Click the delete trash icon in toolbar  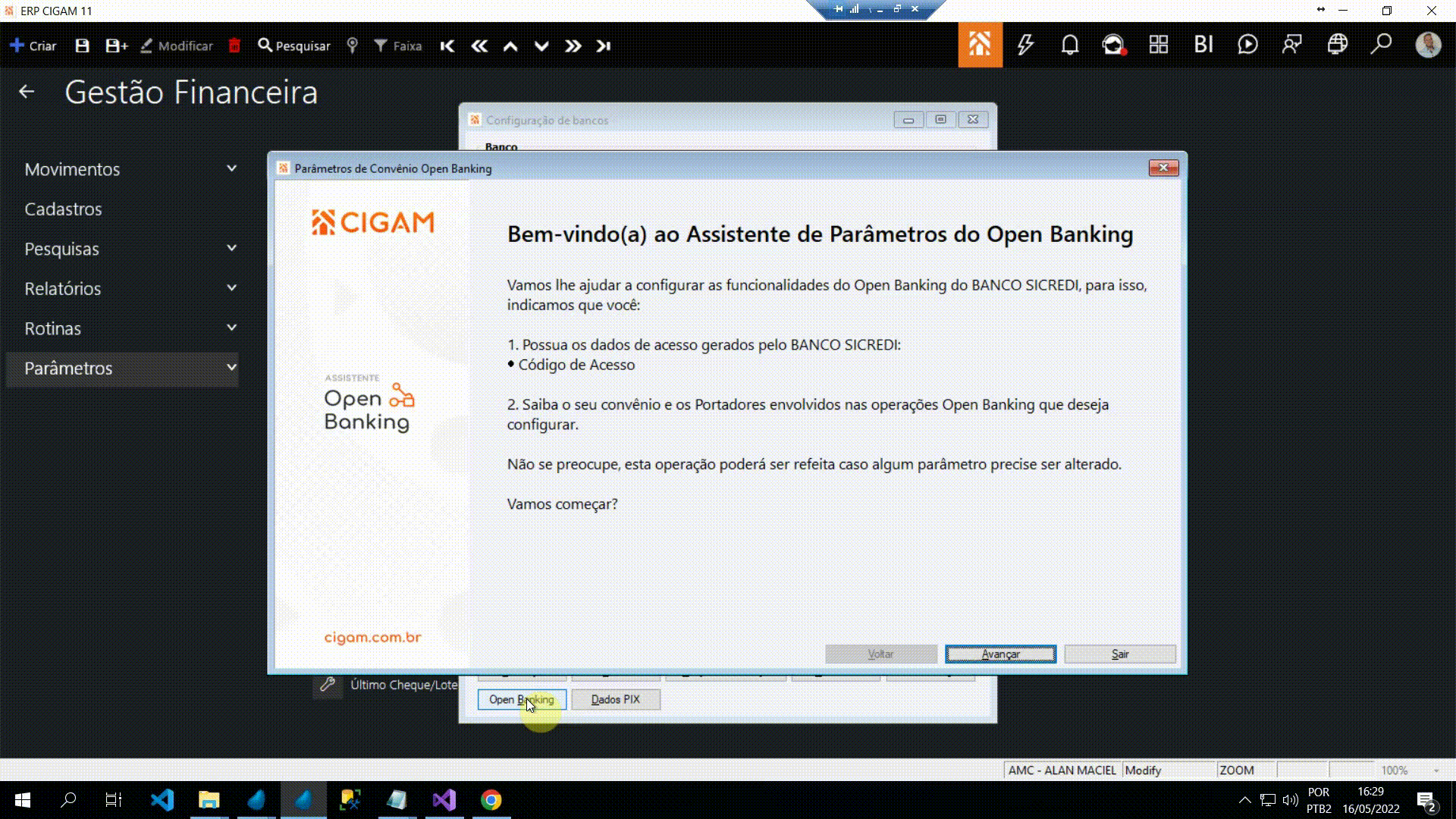(234, 45)
